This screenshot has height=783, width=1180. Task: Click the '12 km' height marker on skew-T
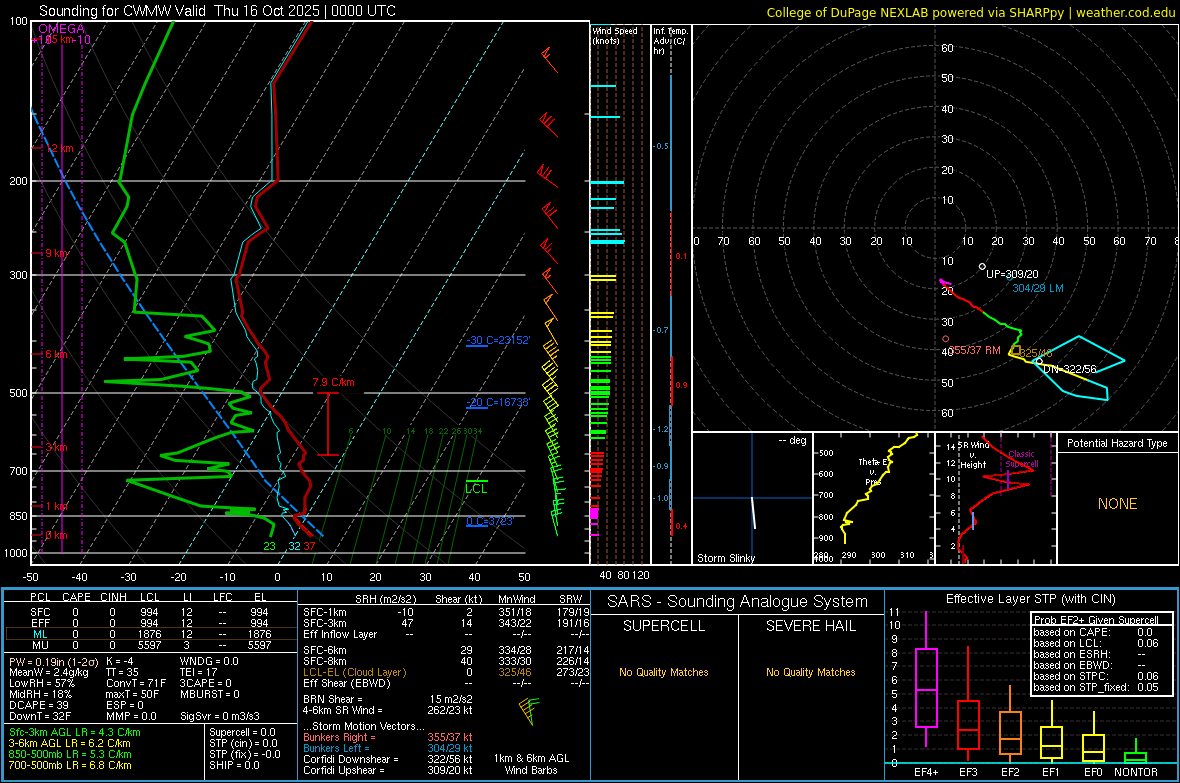(60, 148)
